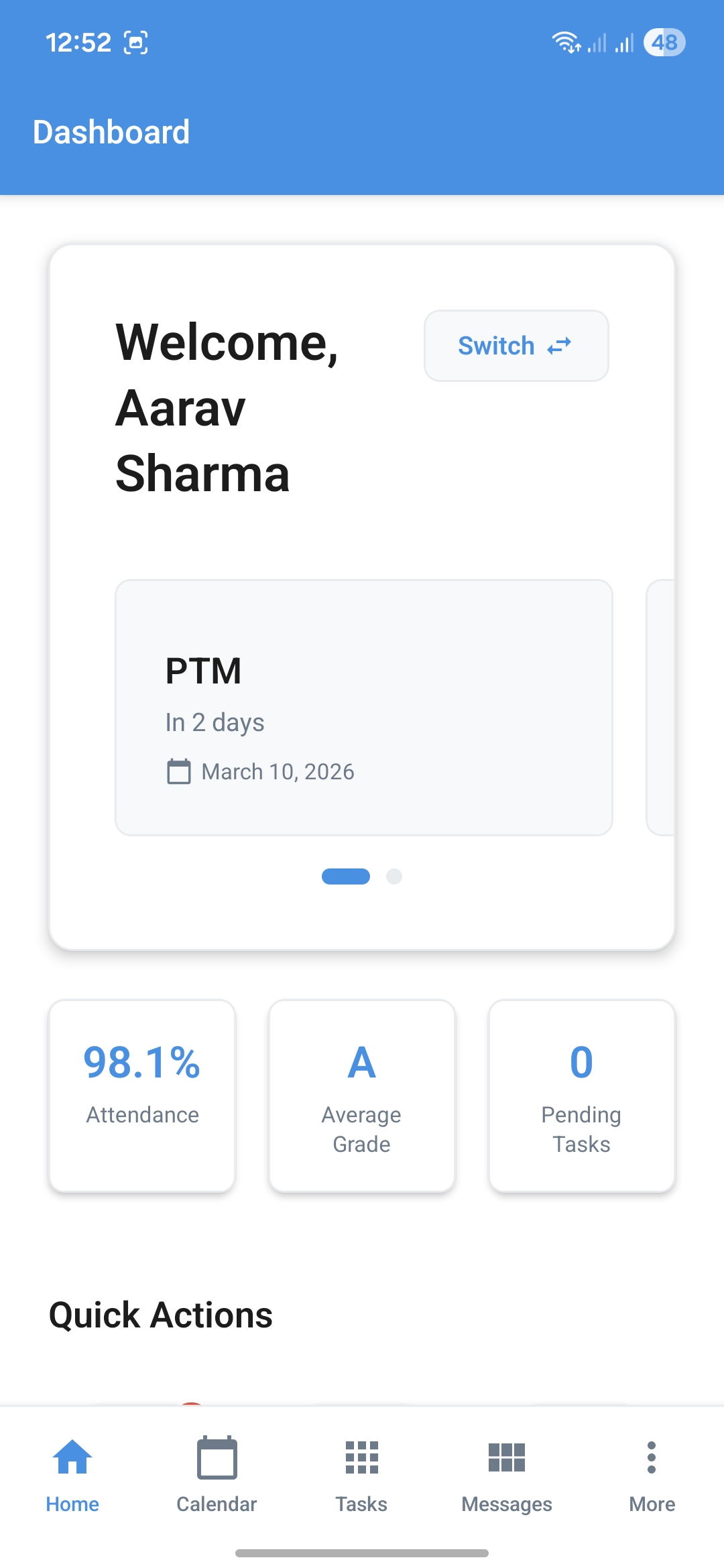
Task: Select the second carousel dot
Action: (x=394, y=876)
